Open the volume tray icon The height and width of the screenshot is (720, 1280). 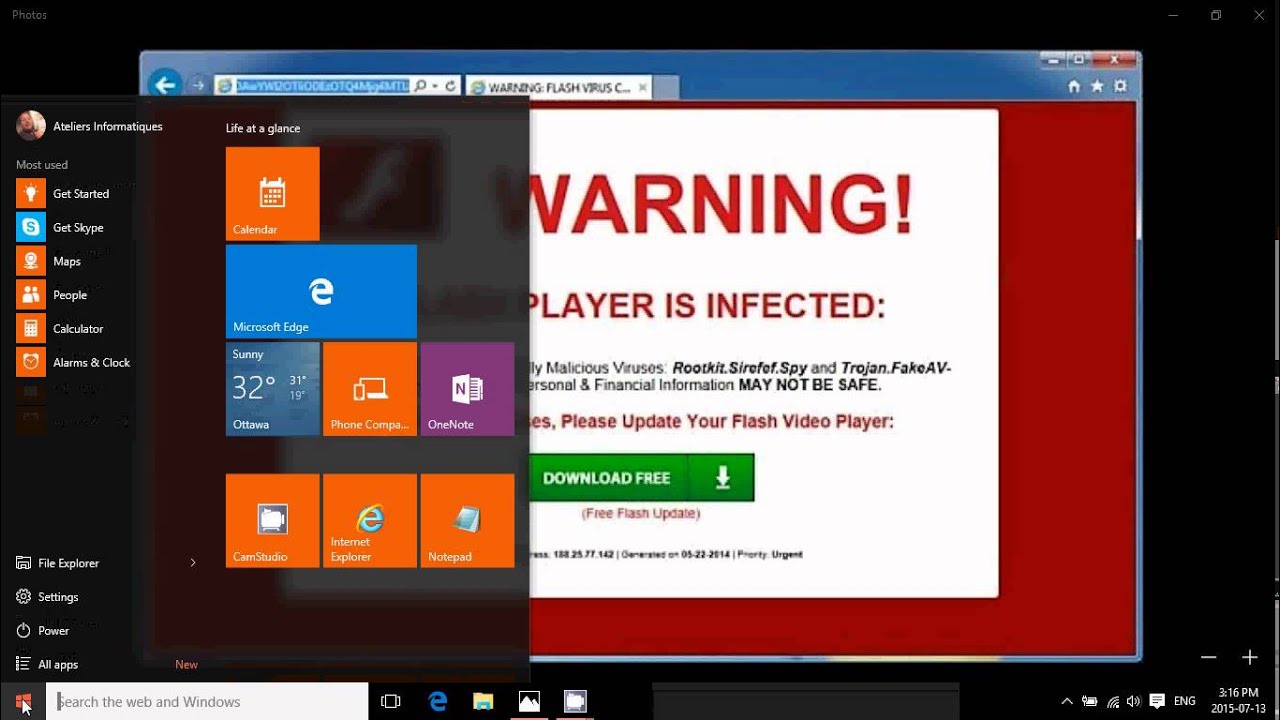[1133, 702]
